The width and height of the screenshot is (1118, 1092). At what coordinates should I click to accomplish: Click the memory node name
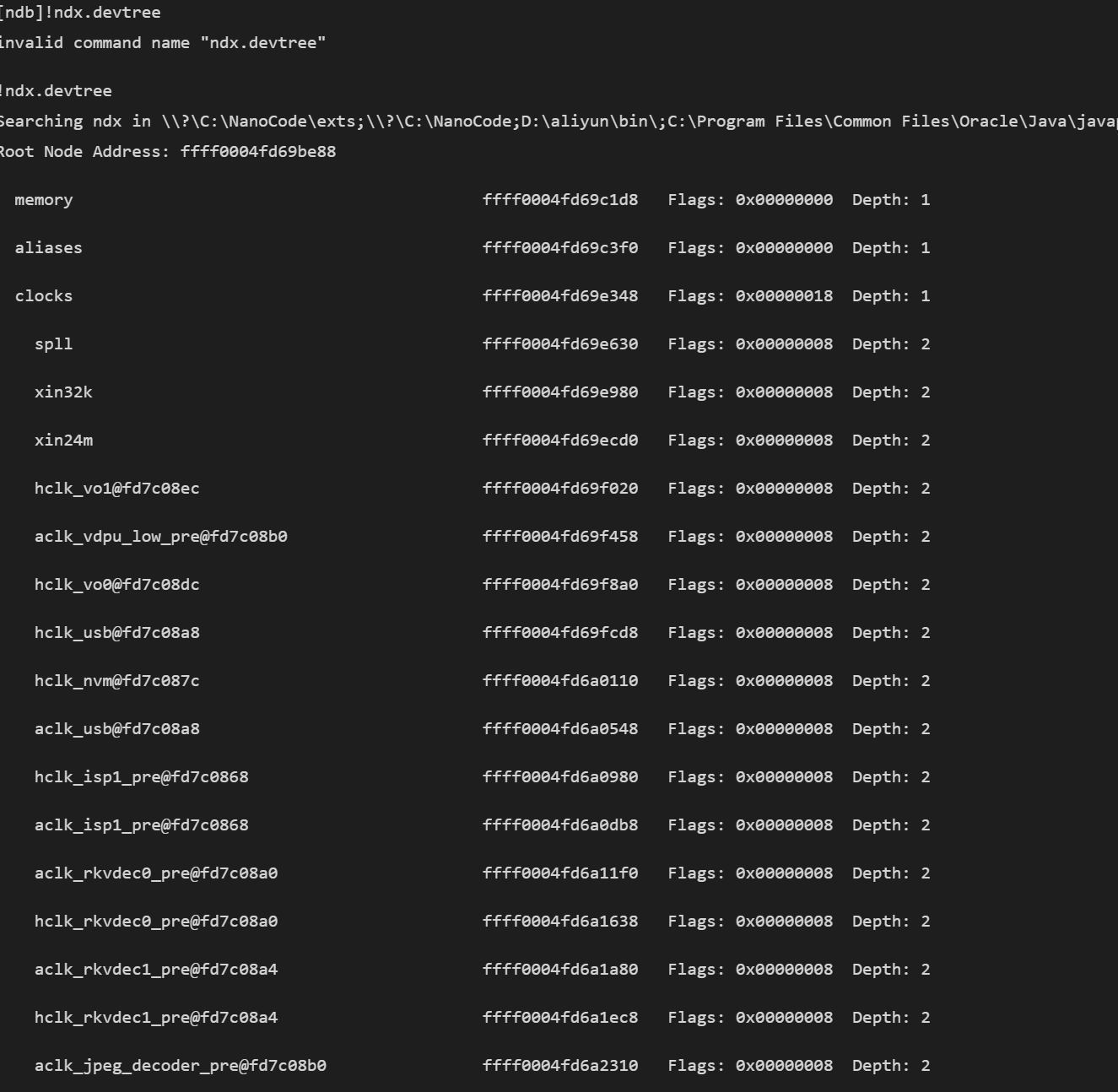pos(44,200)
